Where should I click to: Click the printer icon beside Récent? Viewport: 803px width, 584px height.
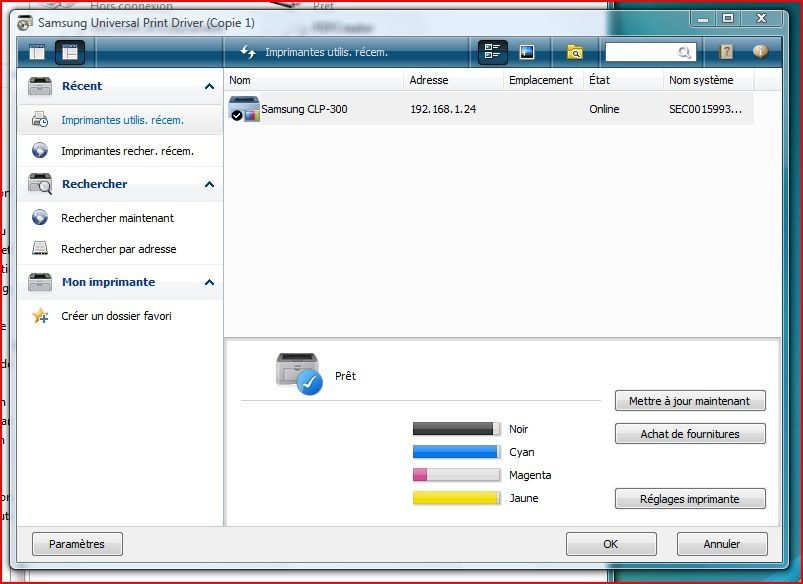40,86
